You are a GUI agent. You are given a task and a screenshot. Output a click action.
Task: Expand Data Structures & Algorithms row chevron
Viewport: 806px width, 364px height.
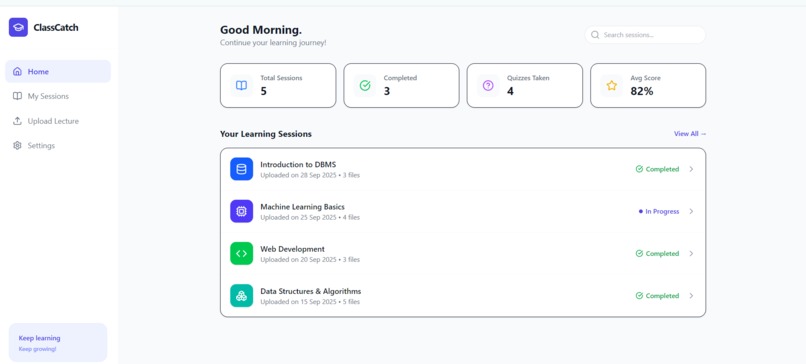pos(691,296)
